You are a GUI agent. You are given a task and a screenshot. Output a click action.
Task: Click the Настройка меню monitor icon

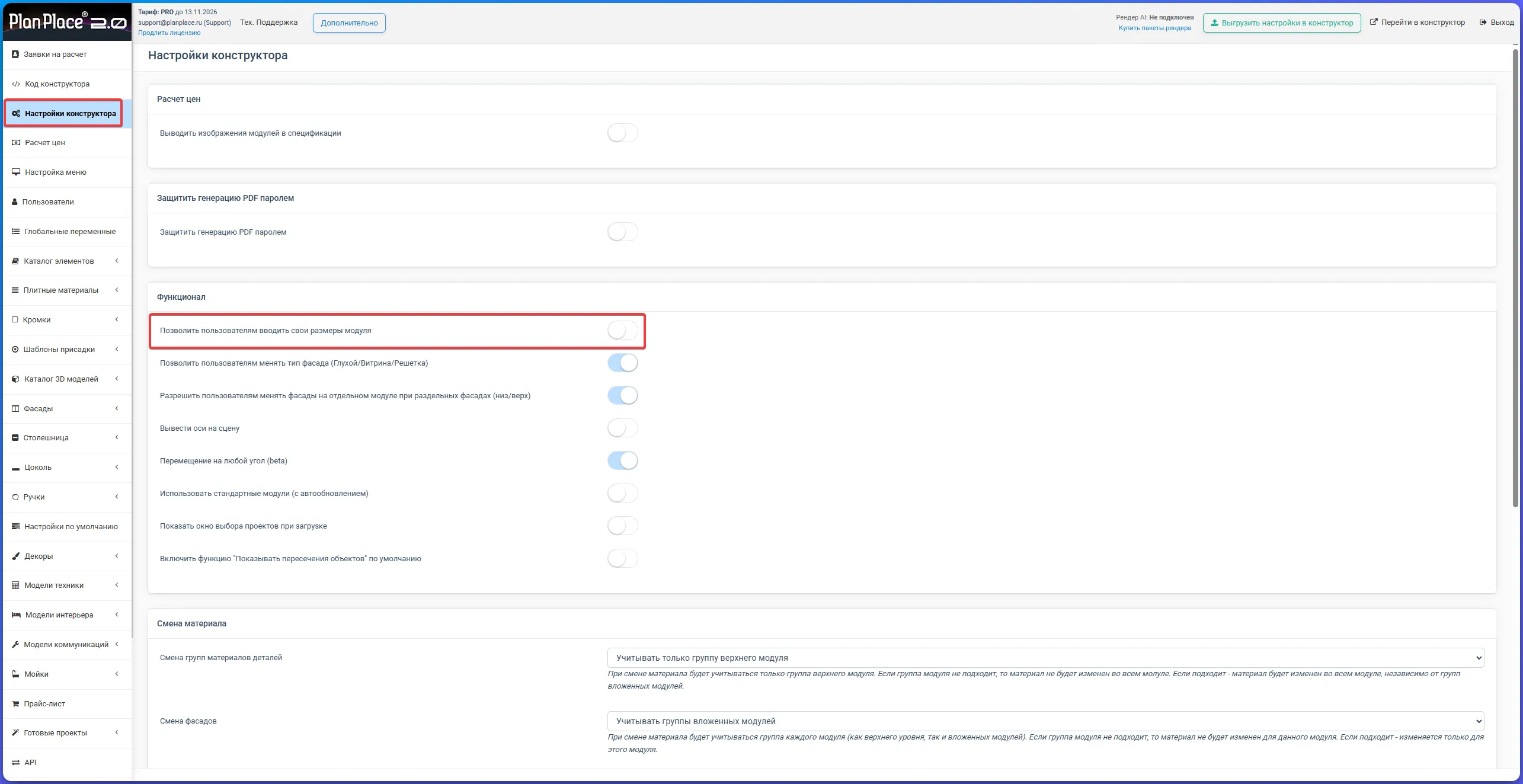(16, 172)
